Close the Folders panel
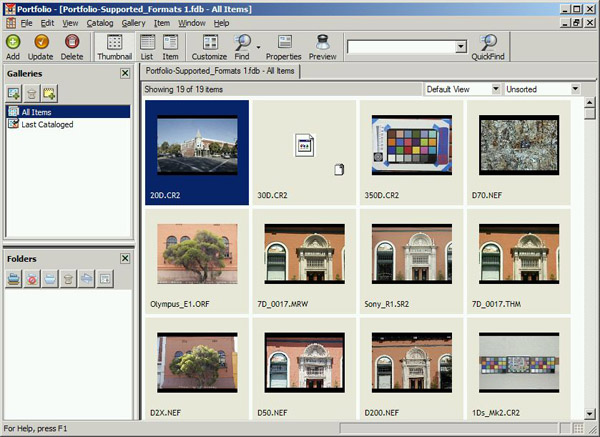This screenshot has width=600, height=437. (x=125, y=258)
